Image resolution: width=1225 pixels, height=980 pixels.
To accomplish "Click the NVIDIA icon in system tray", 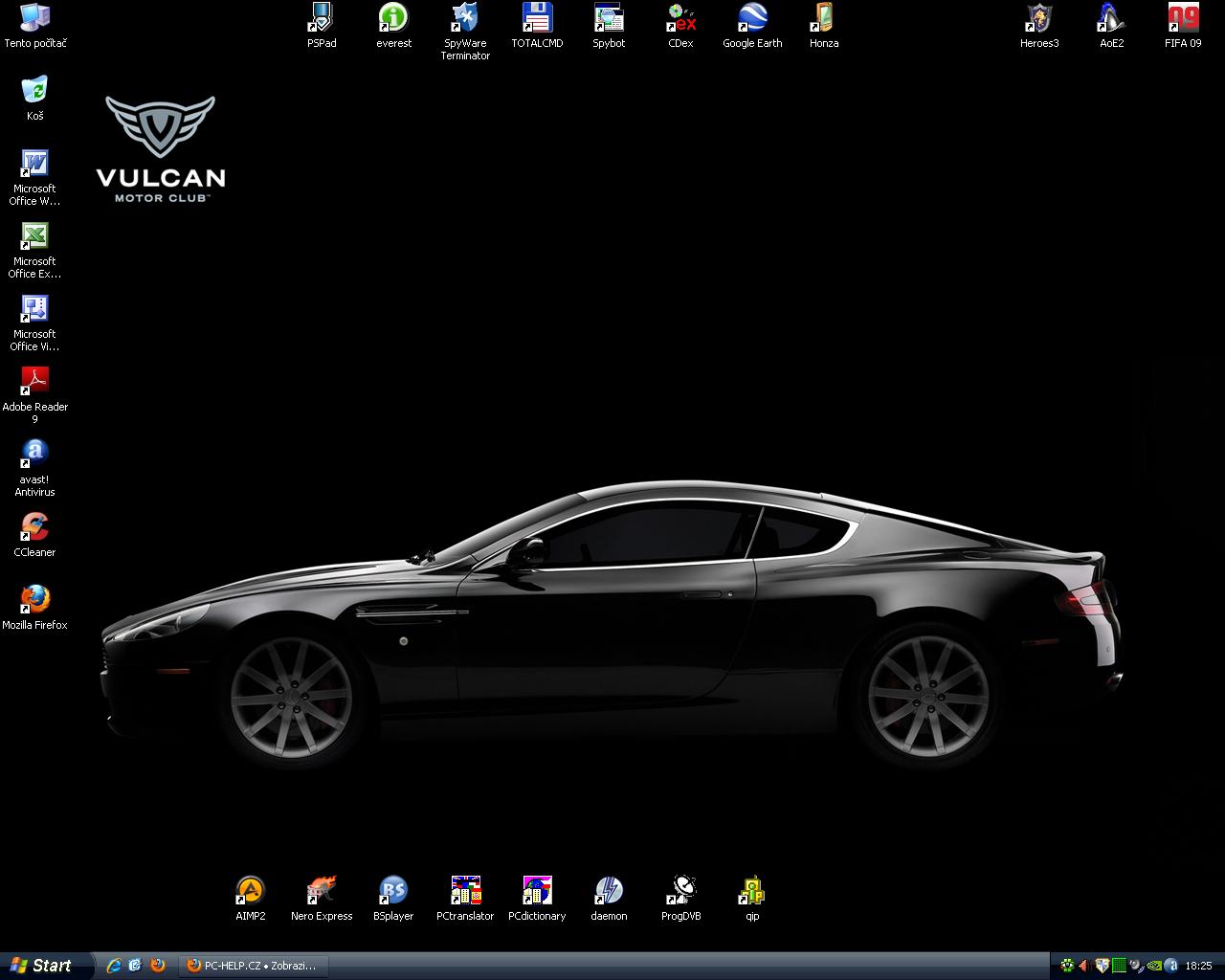I will point(1154,966).
